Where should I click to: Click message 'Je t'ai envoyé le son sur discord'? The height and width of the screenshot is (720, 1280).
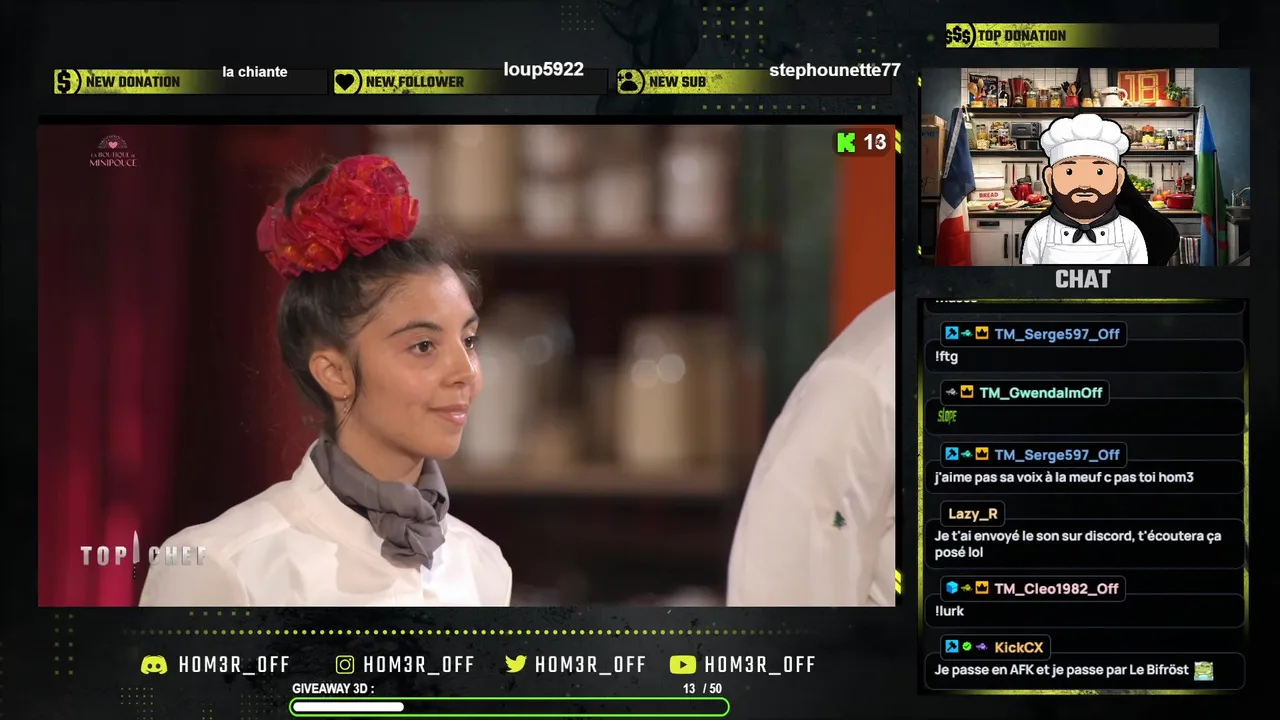[x=1078, y=544]
